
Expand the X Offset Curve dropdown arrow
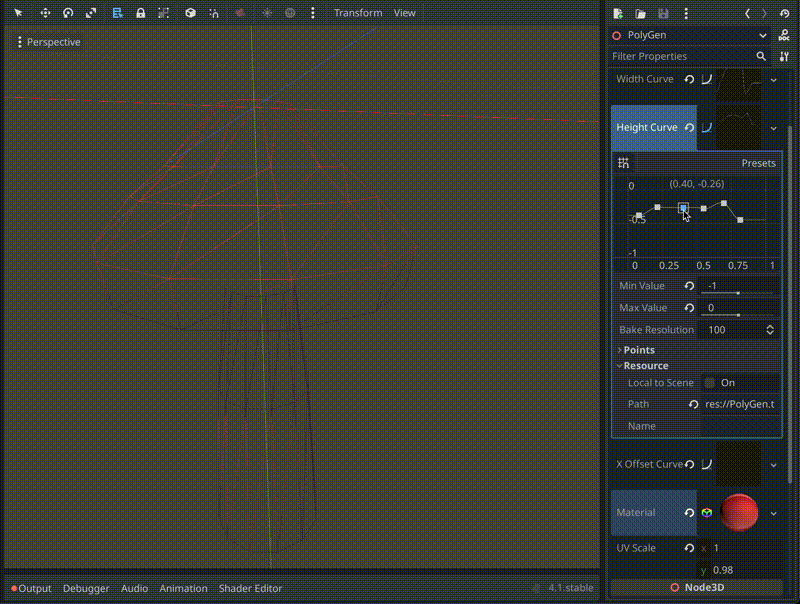[773, 465]
